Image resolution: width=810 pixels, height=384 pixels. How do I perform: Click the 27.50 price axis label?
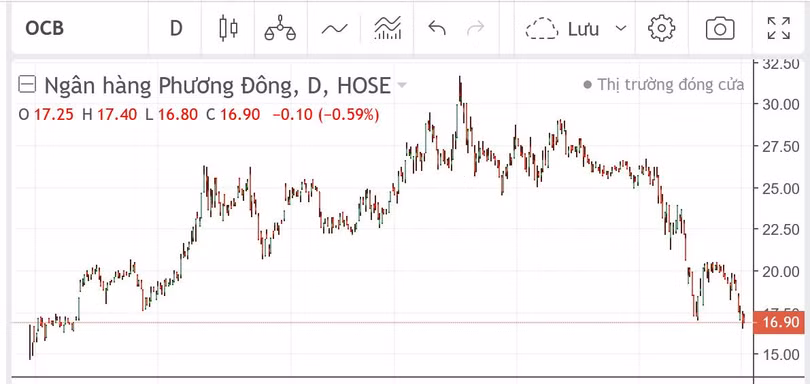pyautogui.click(x=782, y=147)
